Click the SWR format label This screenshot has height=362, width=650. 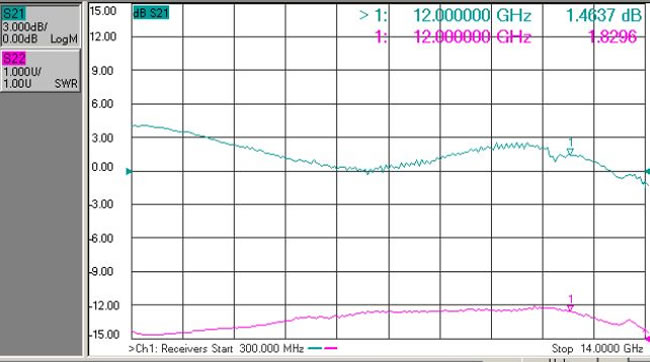tap(66, 84)
